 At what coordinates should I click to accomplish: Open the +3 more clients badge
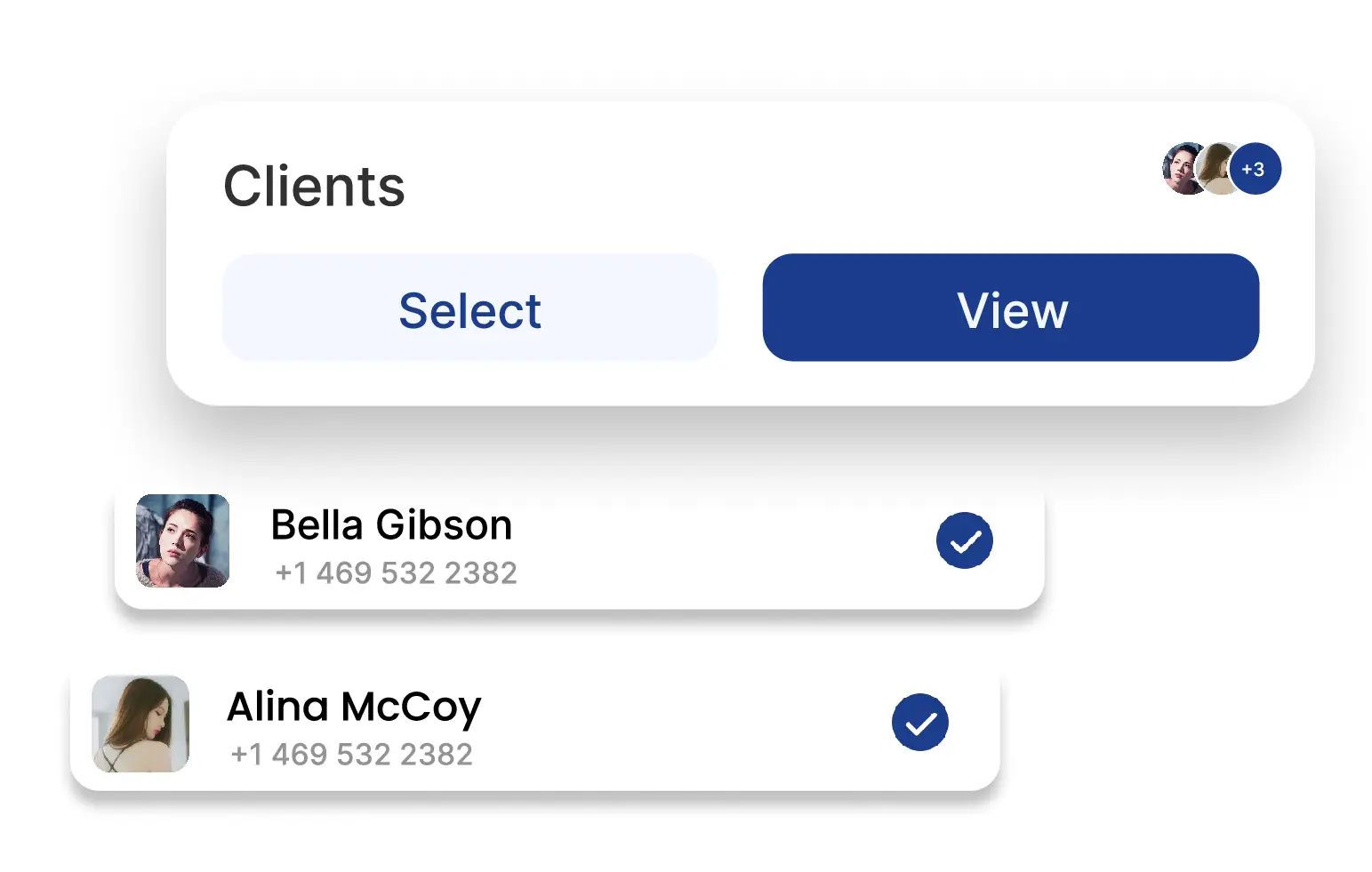1255,169
